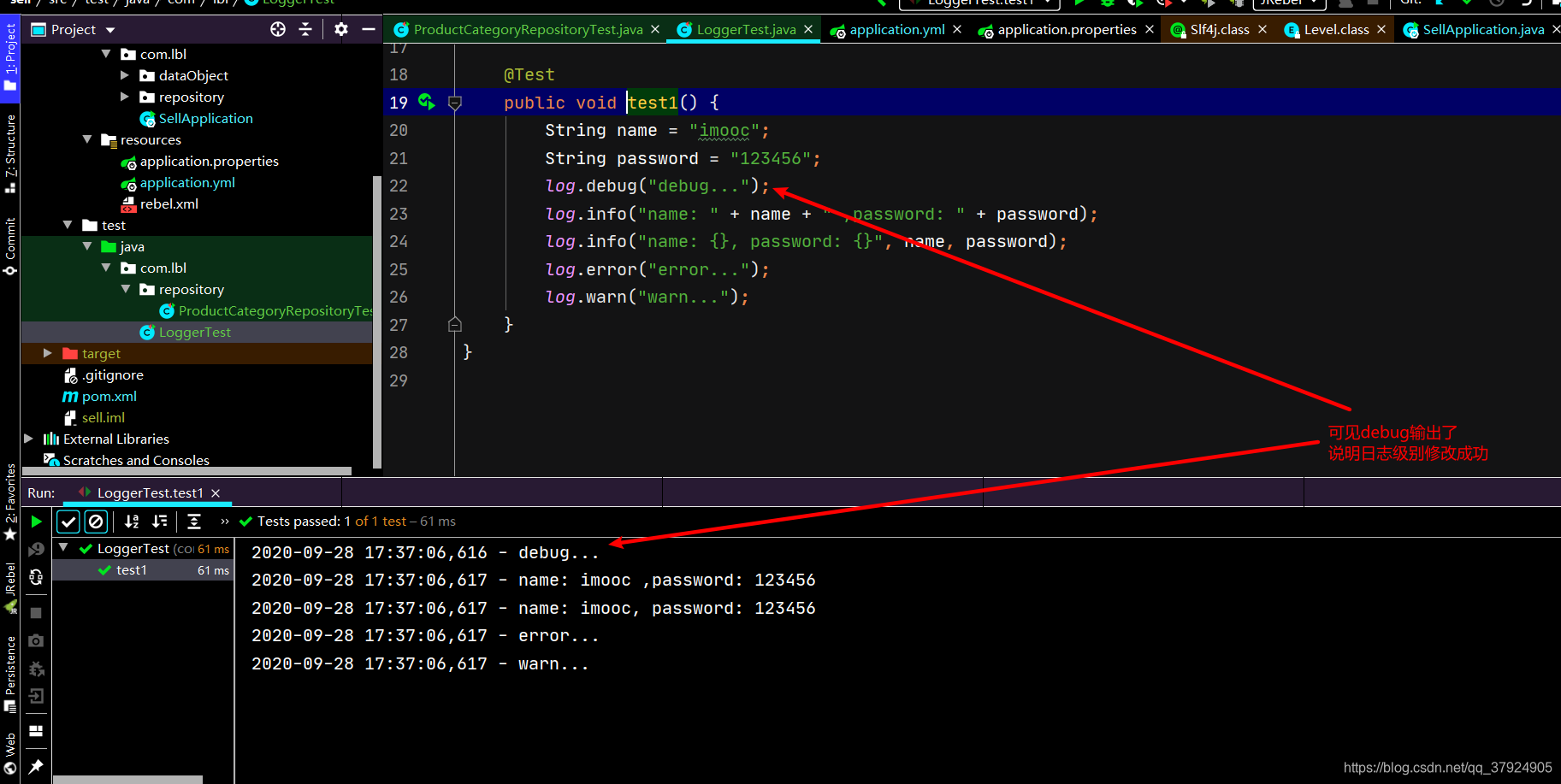
Task: Sort tests alphabetically
Action: (x=132, y=522)
